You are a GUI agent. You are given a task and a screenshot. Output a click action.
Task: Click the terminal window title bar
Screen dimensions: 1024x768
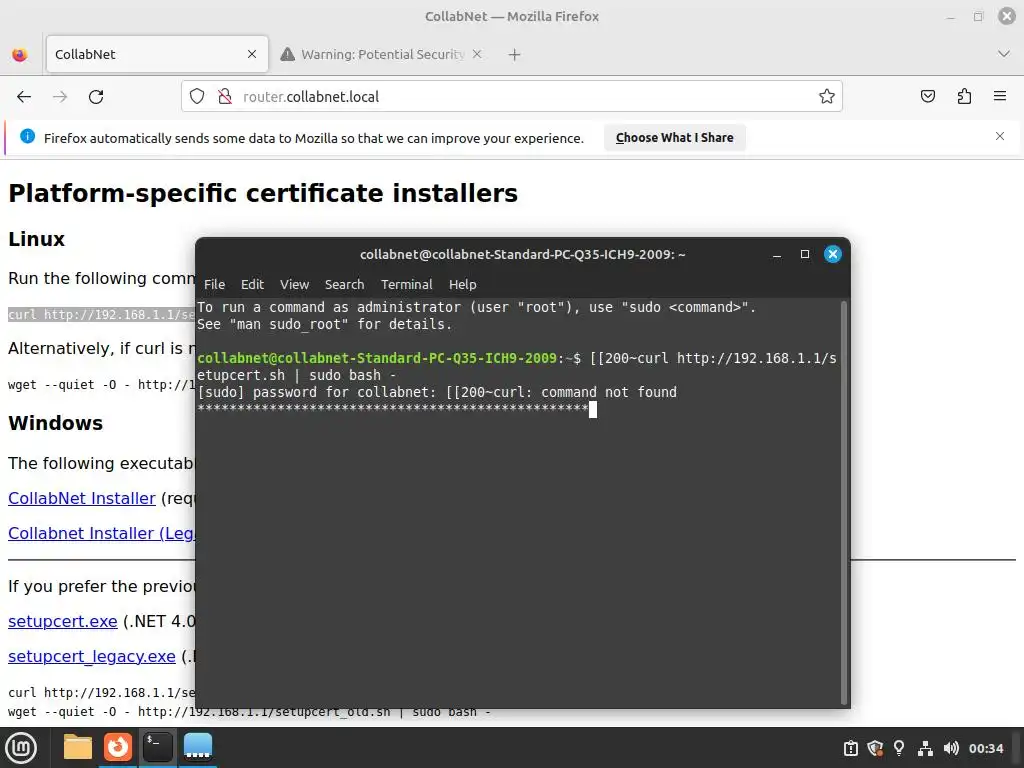coord(522,255)
